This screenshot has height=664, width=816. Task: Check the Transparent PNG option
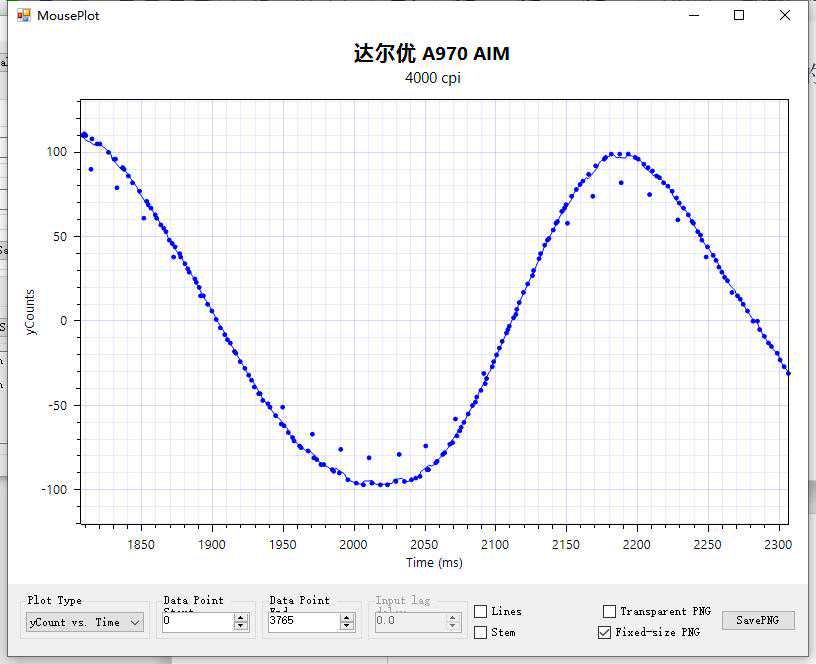(x=610, y=611)
